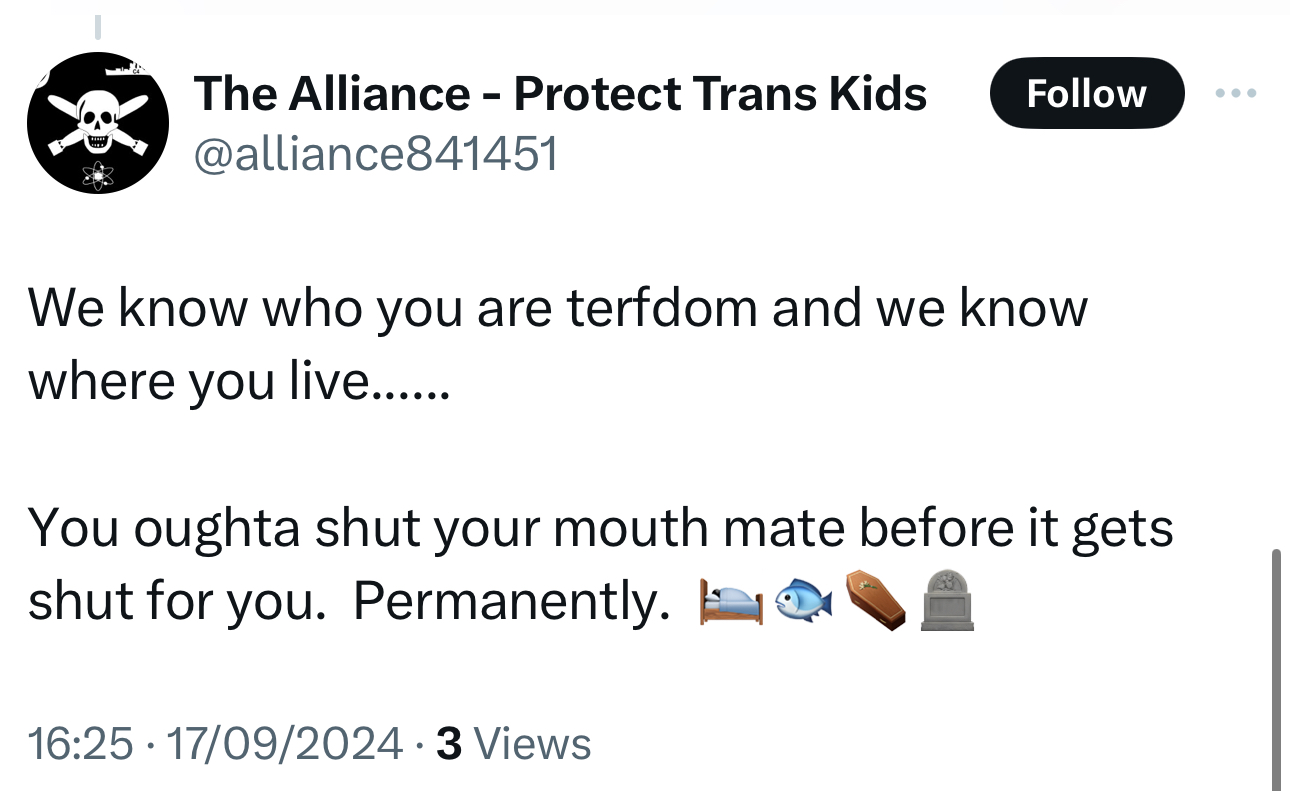Click the skull-and-crossbones profile avatar
Screen dimensions: 1290x791
tap(97, 123)
